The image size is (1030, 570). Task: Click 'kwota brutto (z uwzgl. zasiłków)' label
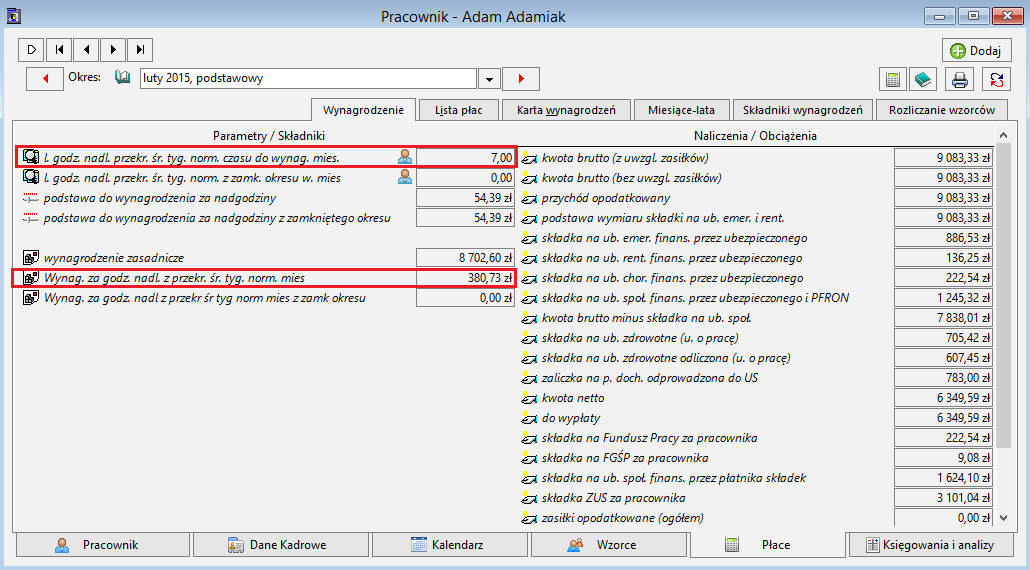625,158
